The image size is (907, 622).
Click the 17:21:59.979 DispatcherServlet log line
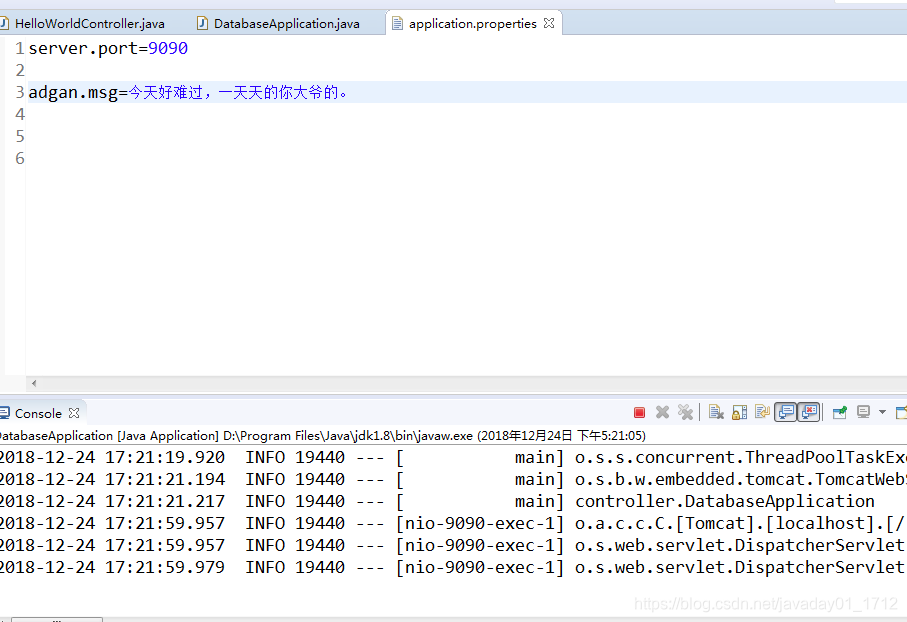click(x=454, y=567)
